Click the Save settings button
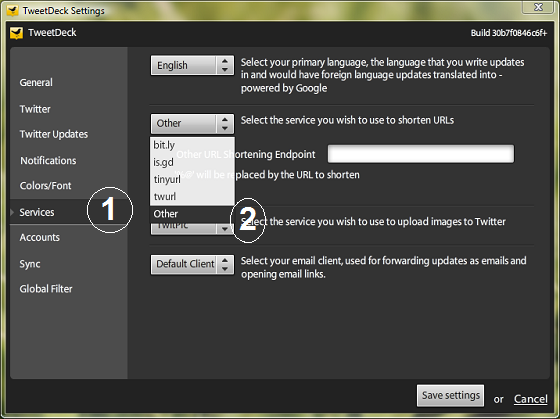The width and height of the screenshot is (560, 419). pos(450,395)
